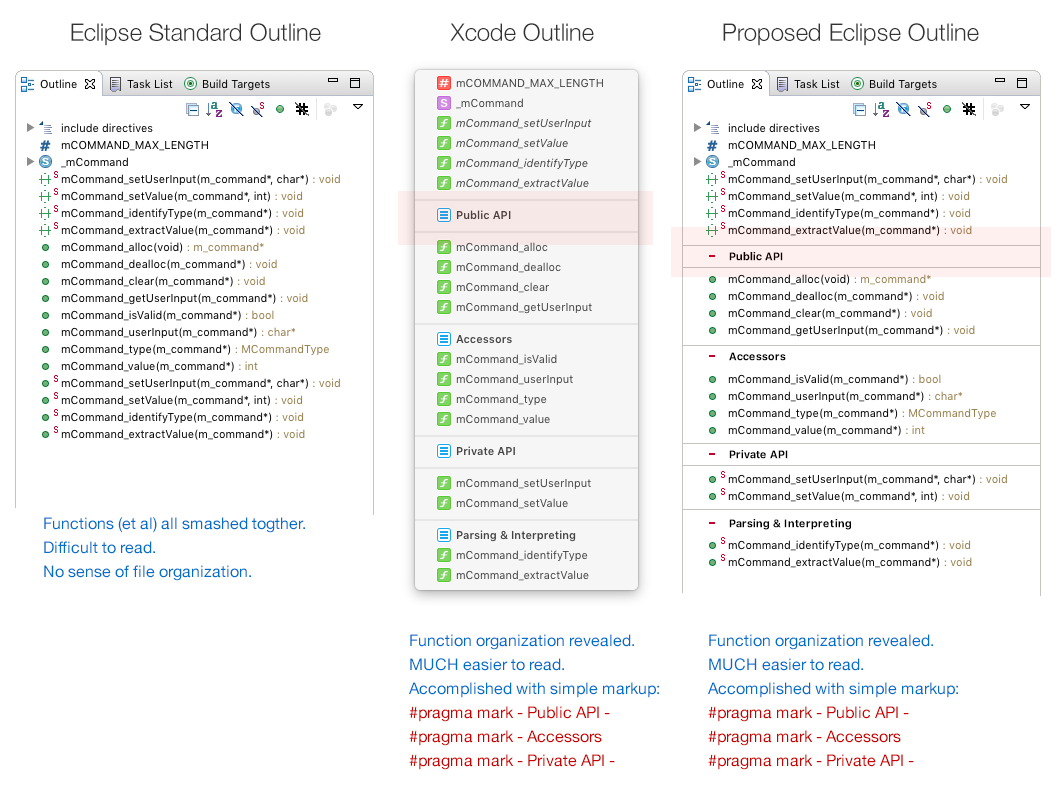Collapse Accessors section using its red minus icon
Screen dimensions: 1060x790
(711, 356)
